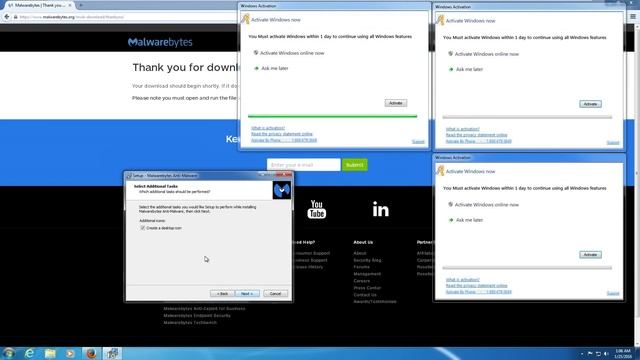Open privacy statement link in the lower-right window
This screenshot has height=360, width=640.
pos(476,286)
